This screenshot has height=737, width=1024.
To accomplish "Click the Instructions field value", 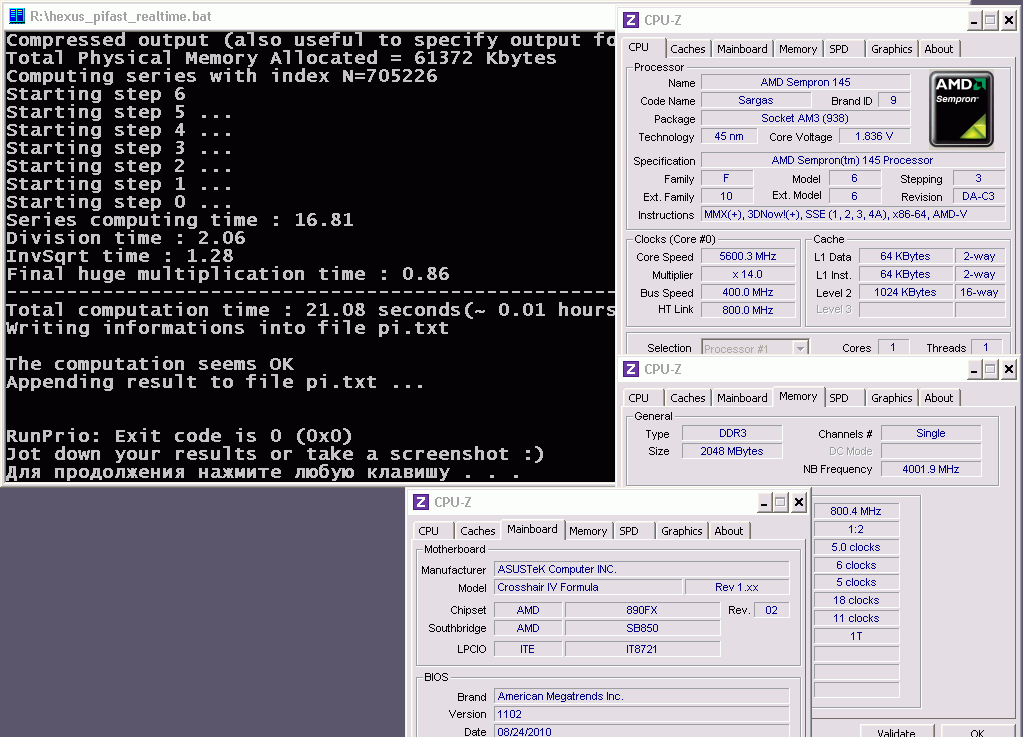I will coord(852,214).
